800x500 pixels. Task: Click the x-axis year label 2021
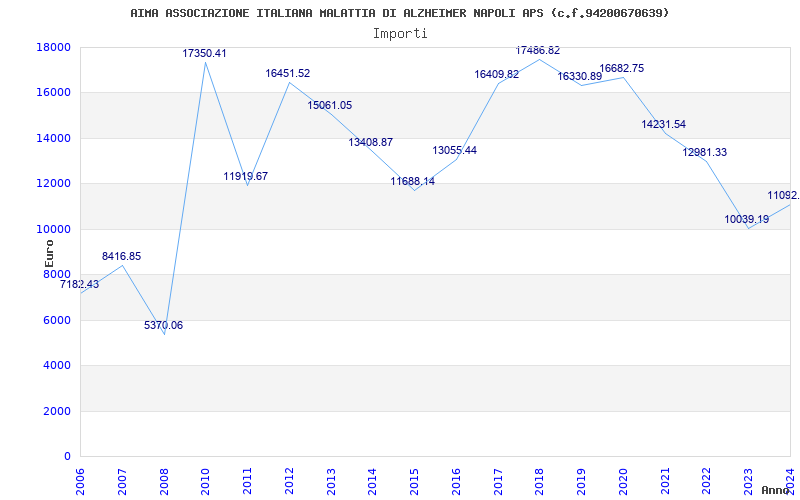665,482
